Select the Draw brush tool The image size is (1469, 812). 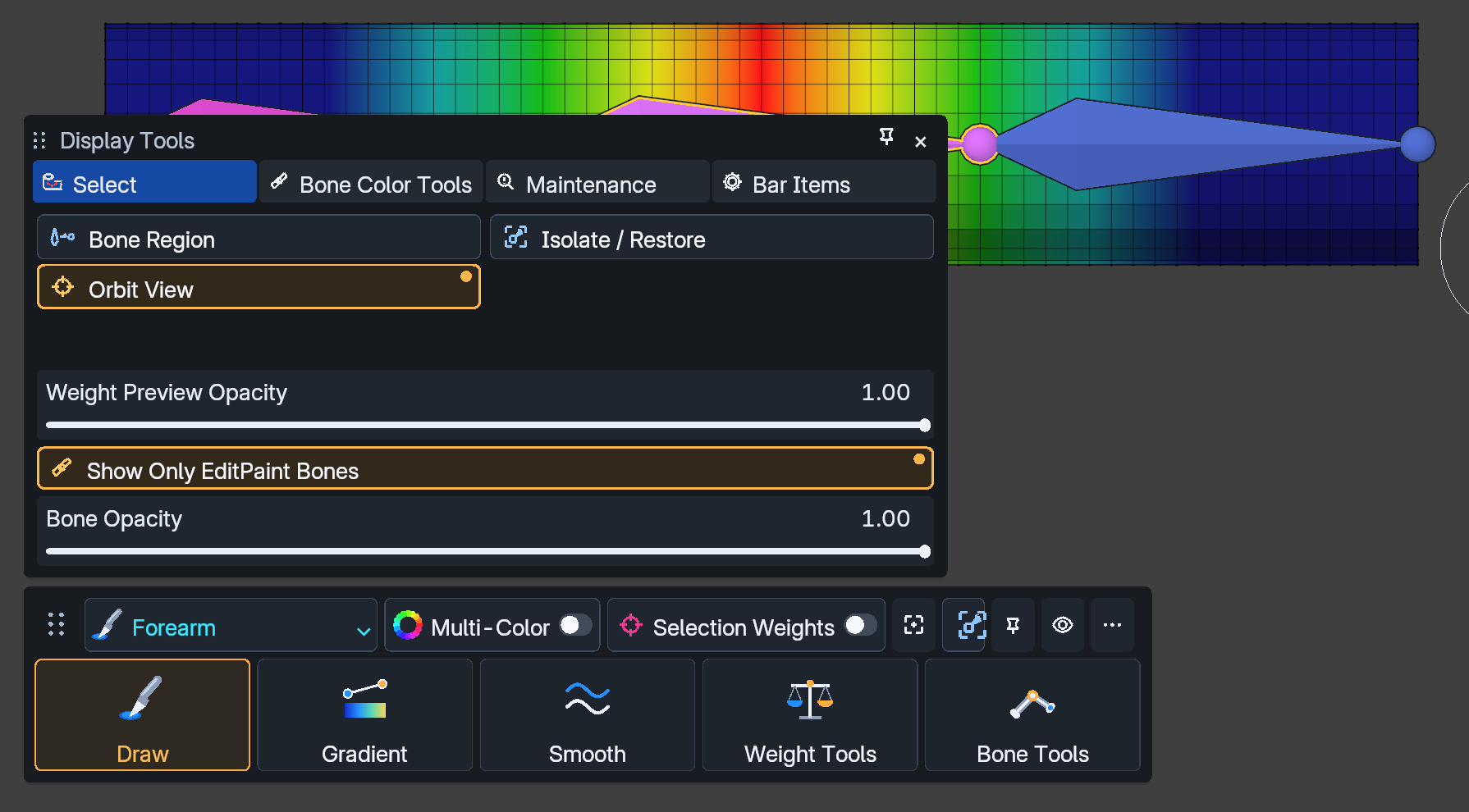tap(143, 714)
